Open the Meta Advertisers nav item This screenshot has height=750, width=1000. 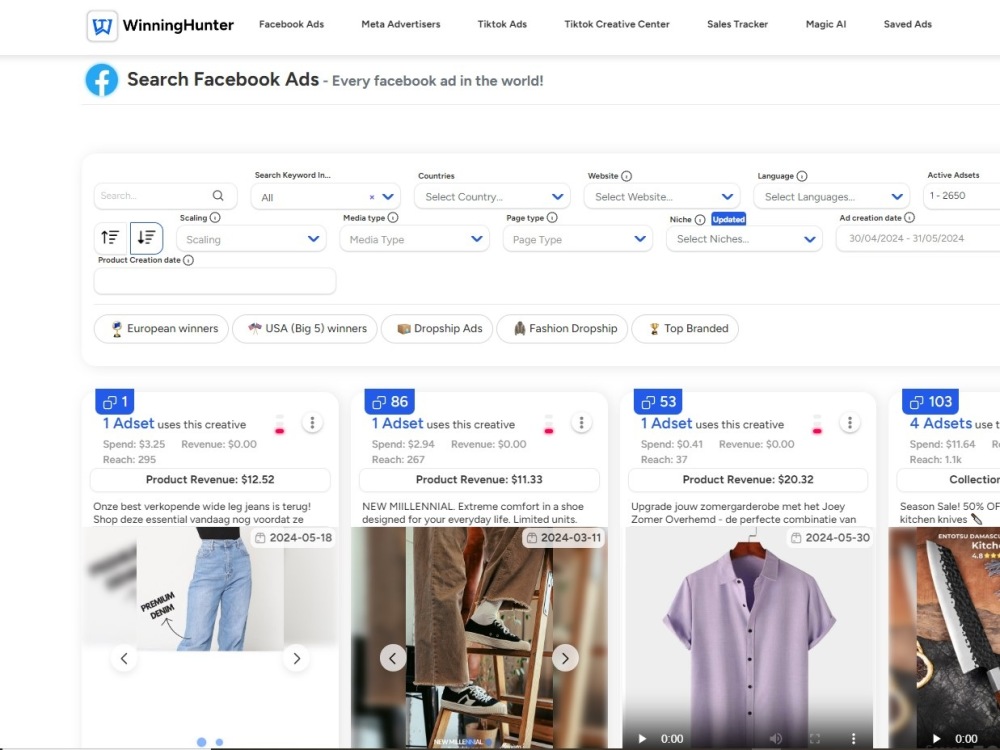[x=401, y=24]
